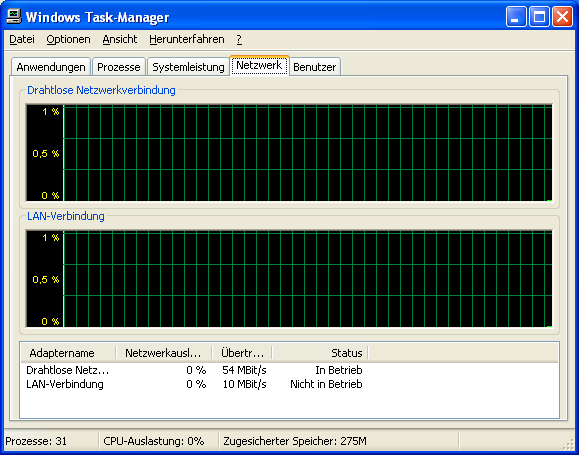The width and height of the screenshot is (579, 455).
Task: Click the Task-Manager title bar icon
Action: [x=14, y=17]
